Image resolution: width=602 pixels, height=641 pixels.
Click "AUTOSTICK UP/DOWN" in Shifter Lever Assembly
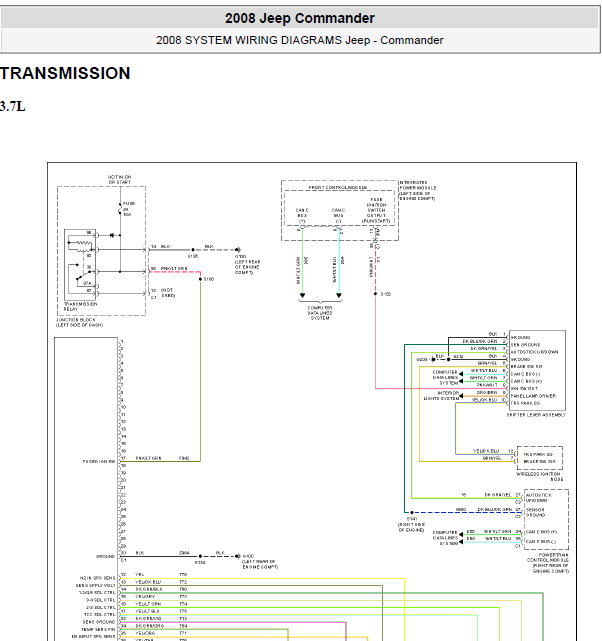point(534,352)
